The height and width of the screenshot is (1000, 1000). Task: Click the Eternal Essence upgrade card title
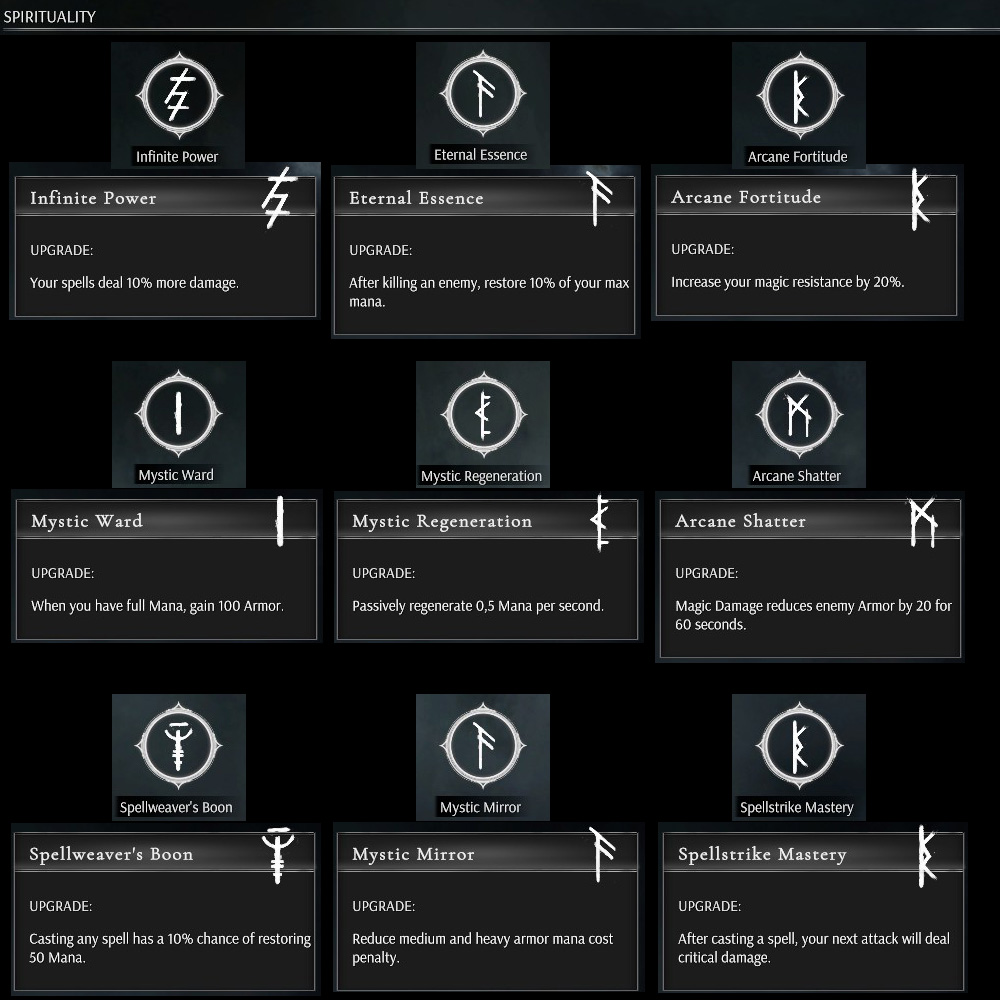pyautogui.click(x=416, y=198)
